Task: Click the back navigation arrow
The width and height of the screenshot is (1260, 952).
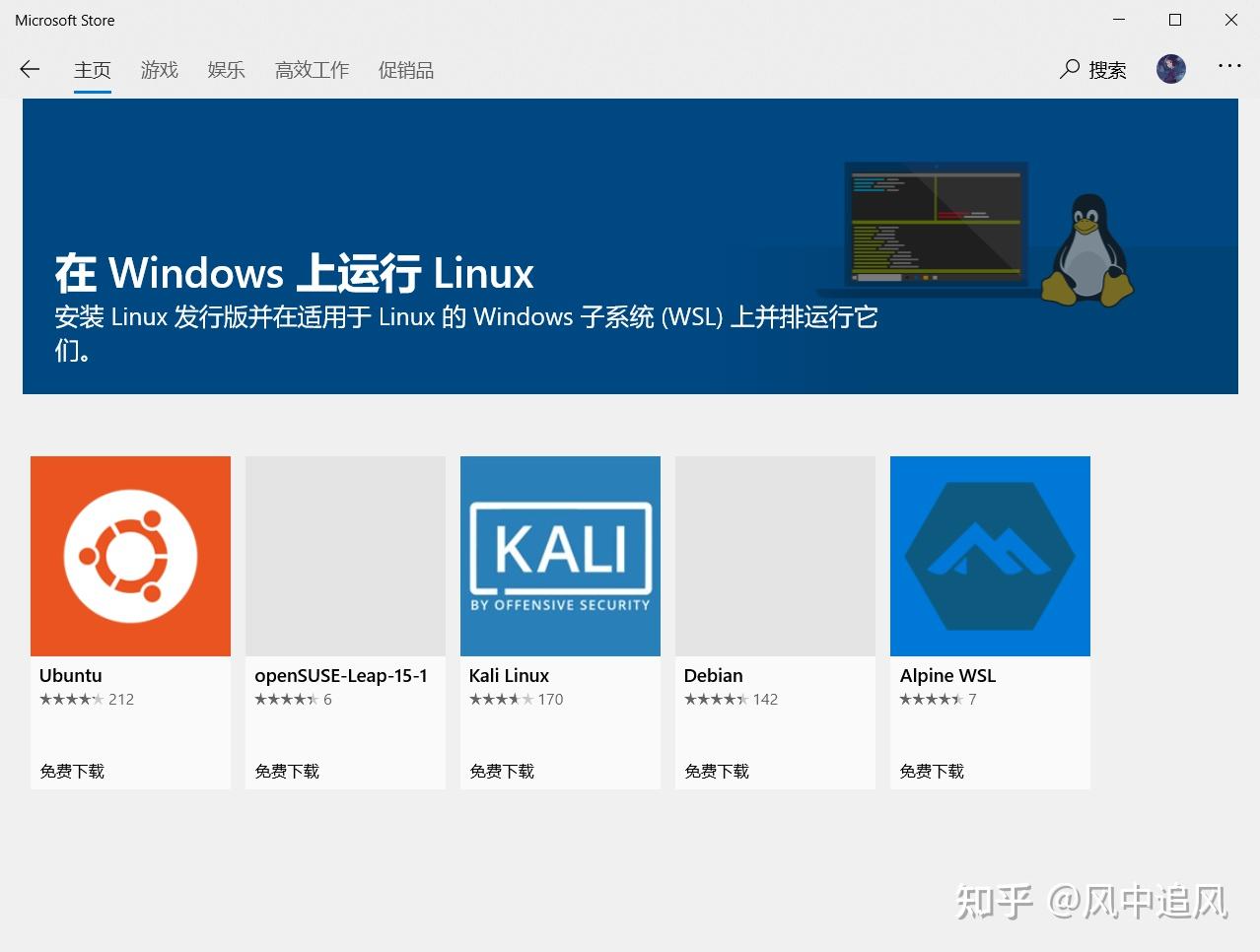Action: click(x=30, y=69)
